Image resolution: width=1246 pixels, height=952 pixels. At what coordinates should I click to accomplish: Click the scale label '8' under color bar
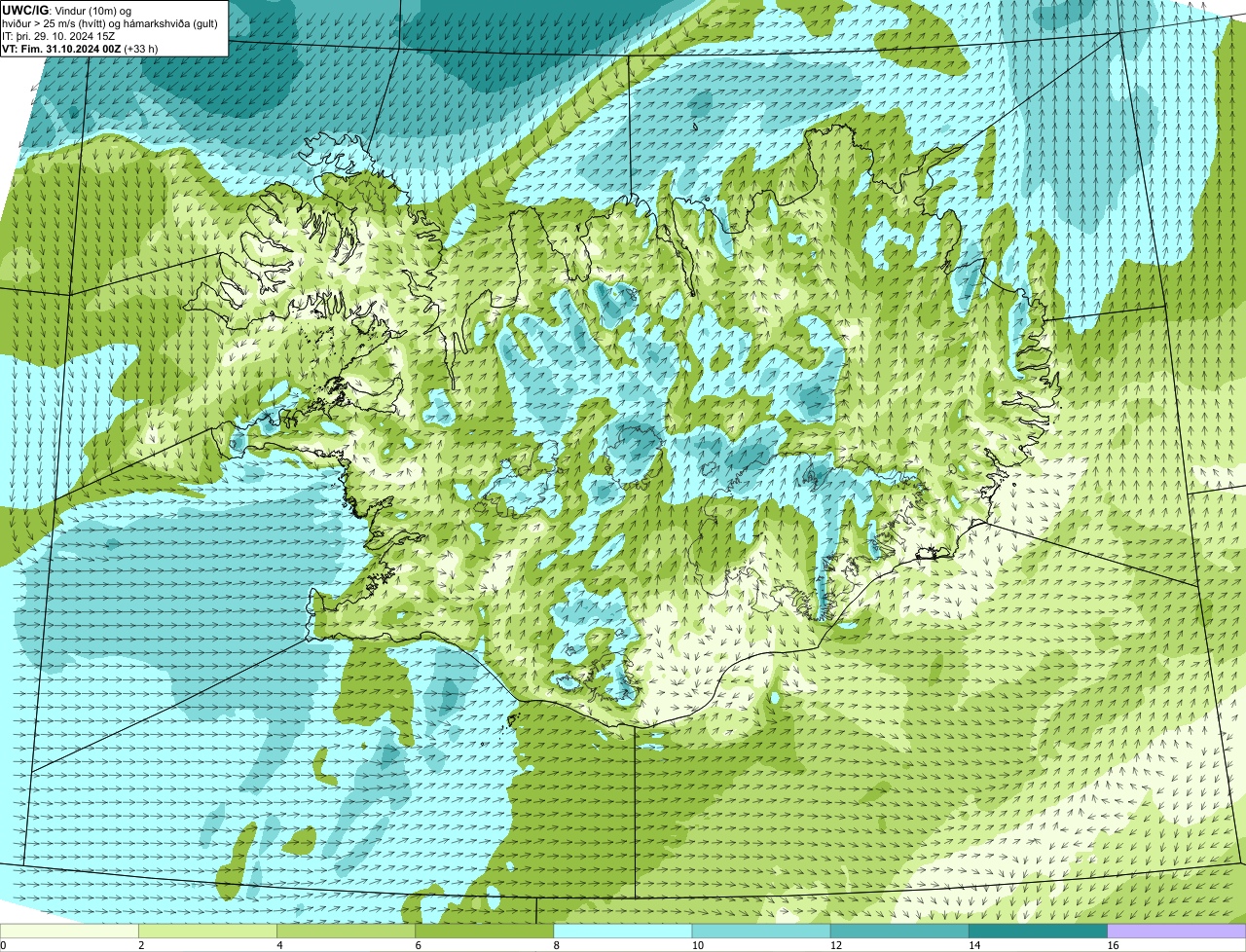[556, 945]
